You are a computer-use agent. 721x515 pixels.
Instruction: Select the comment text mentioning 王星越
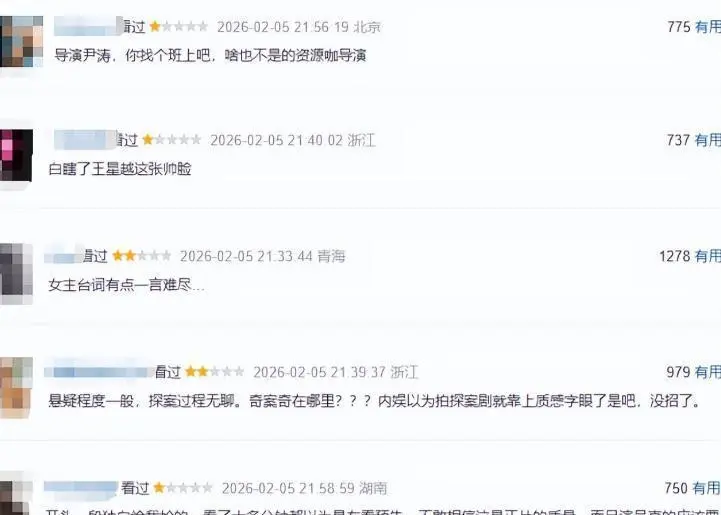tap(120, 169)
